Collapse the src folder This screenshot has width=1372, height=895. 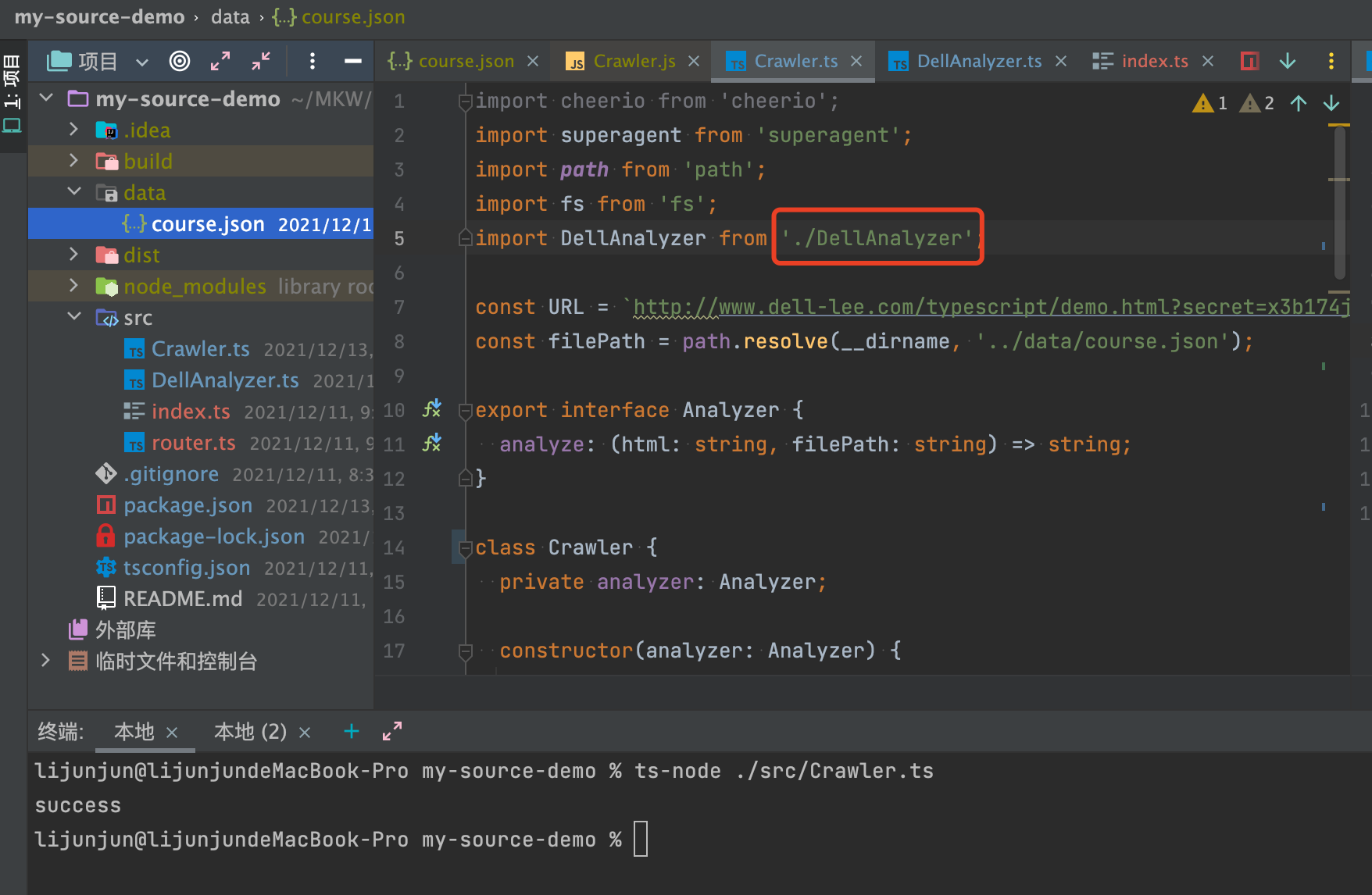pos(73,317)
